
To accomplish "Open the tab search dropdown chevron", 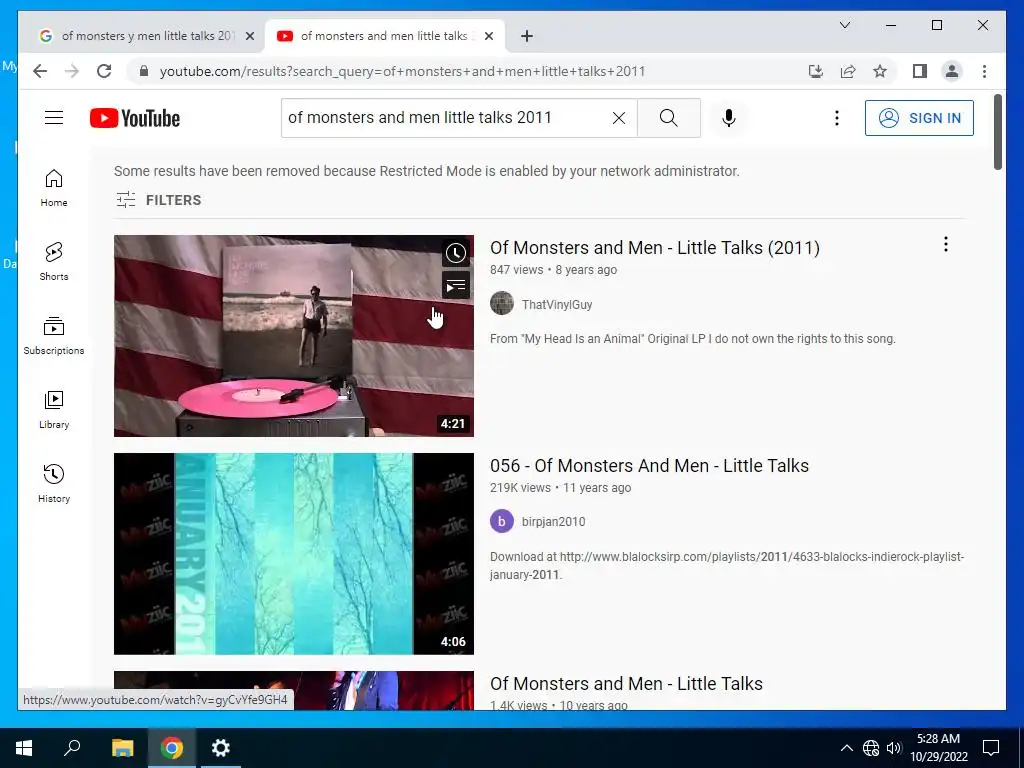I will tap(844, 25).
